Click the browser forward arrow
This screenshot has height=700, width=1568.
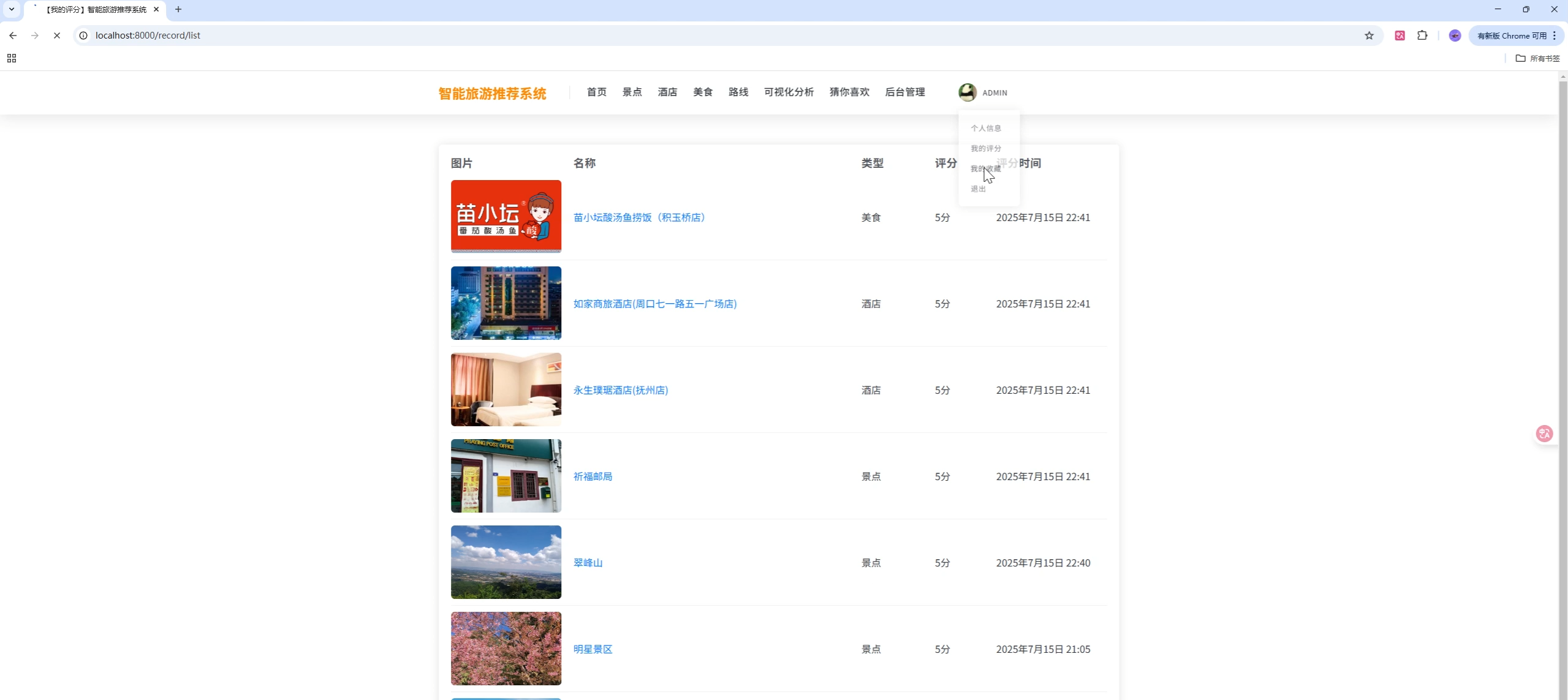(x=35, y=36)
